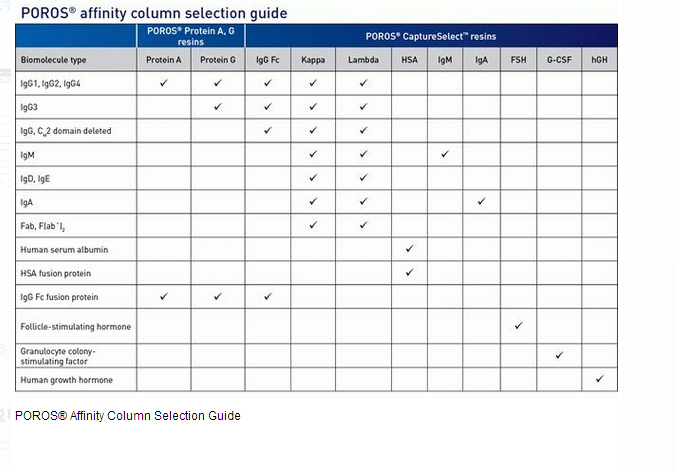Select the Kappa column header
676x471 pixels.
(313, 60)
